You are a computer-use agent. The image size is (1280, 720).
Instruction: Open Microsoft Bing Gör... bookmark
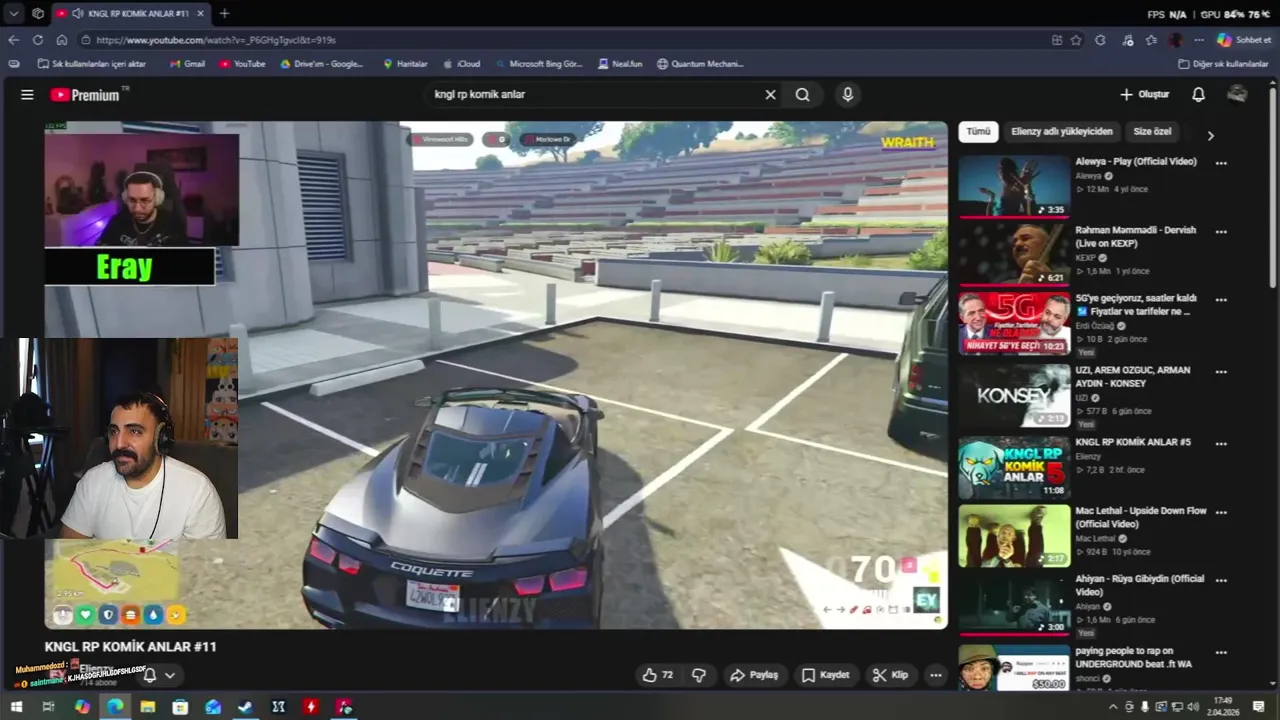tap(539, 64)
